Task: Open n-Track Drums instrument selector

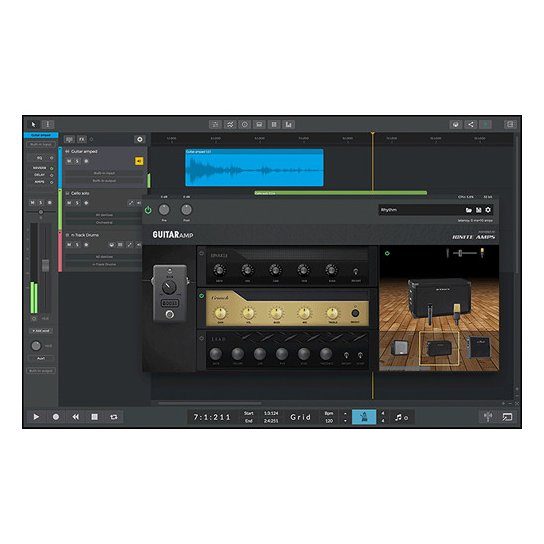Action: pyautogui.click(x=104, y=264)
